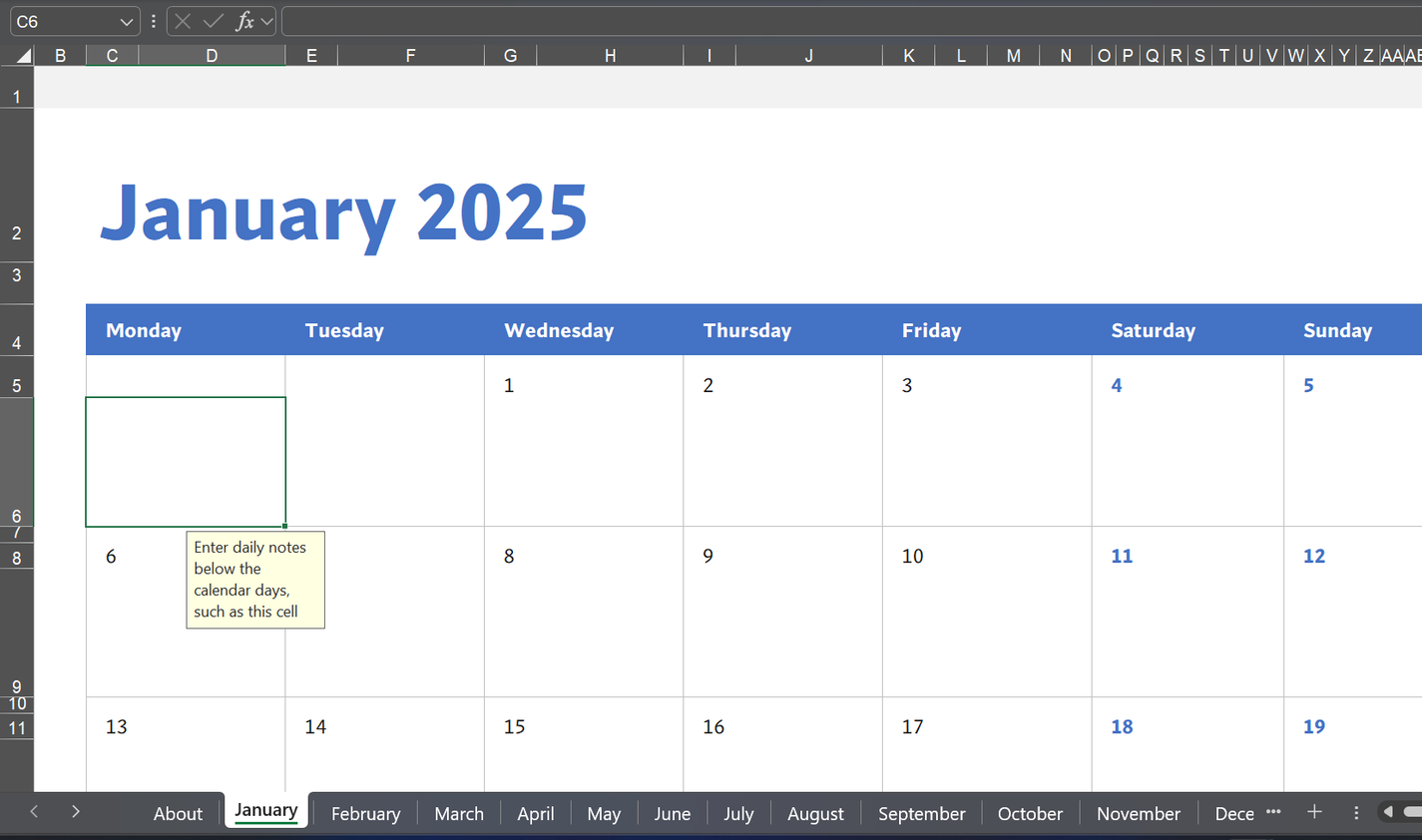The image size is (1422, 840).
Task: Click the ellipsis showing hidden sheet tabs
Action: point(1274,813)
